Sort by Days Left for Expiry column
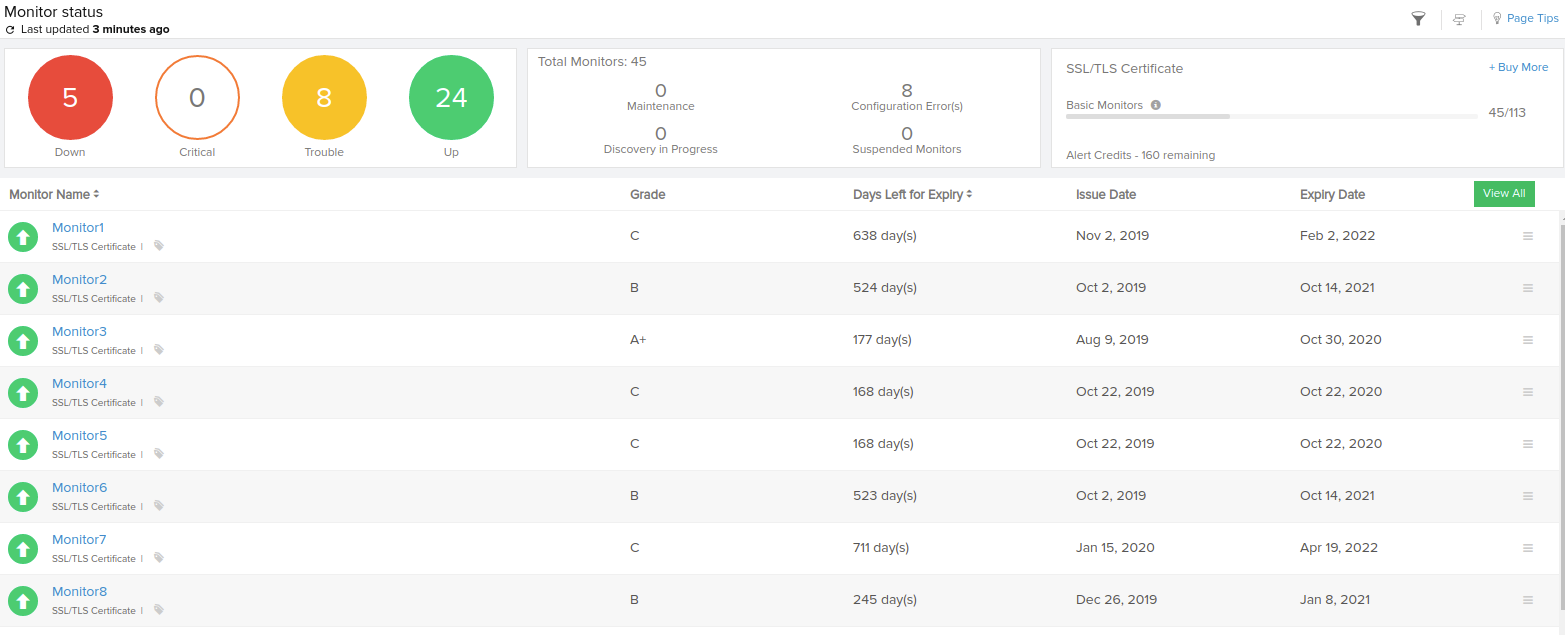Image resolution: width=1565 pixels, height=635 pixels. (912, 195)
